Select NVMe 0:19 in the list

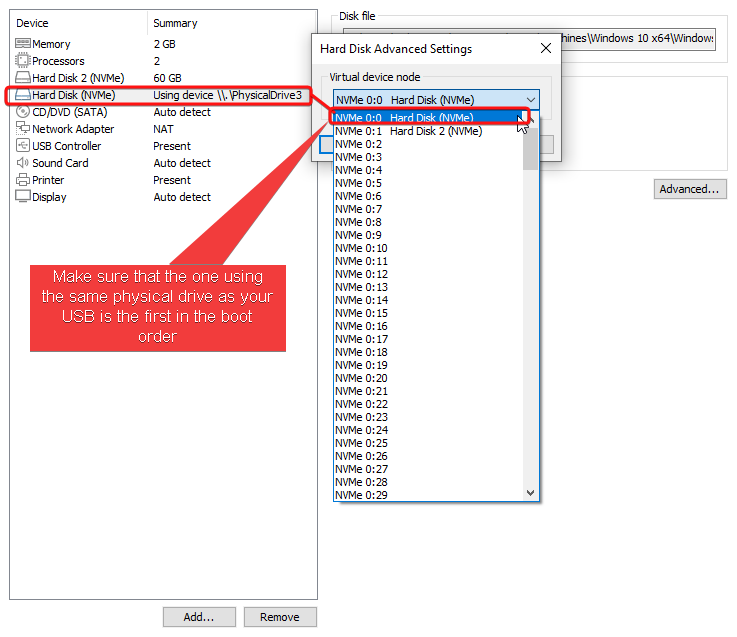(428, 365)
